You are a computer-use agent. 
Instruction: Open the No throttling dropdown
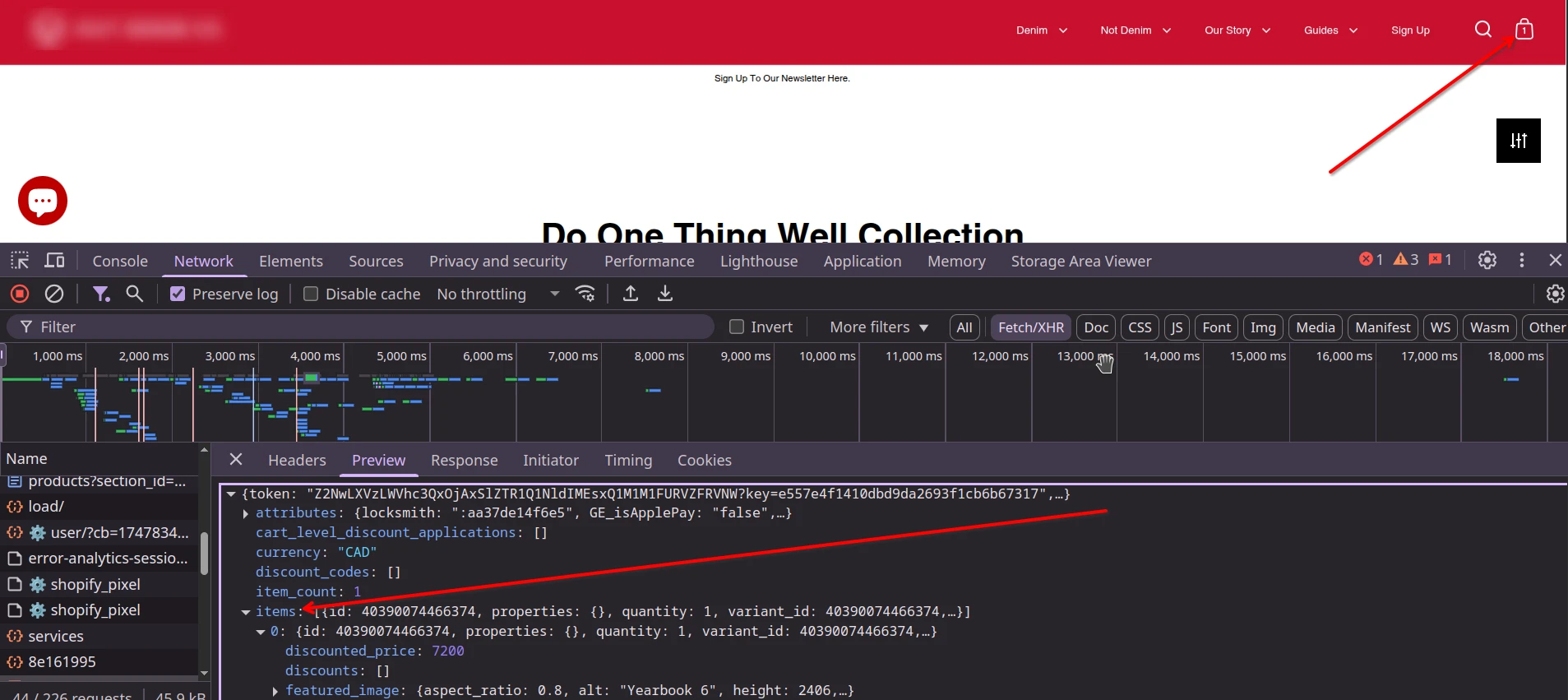(498, 294)
